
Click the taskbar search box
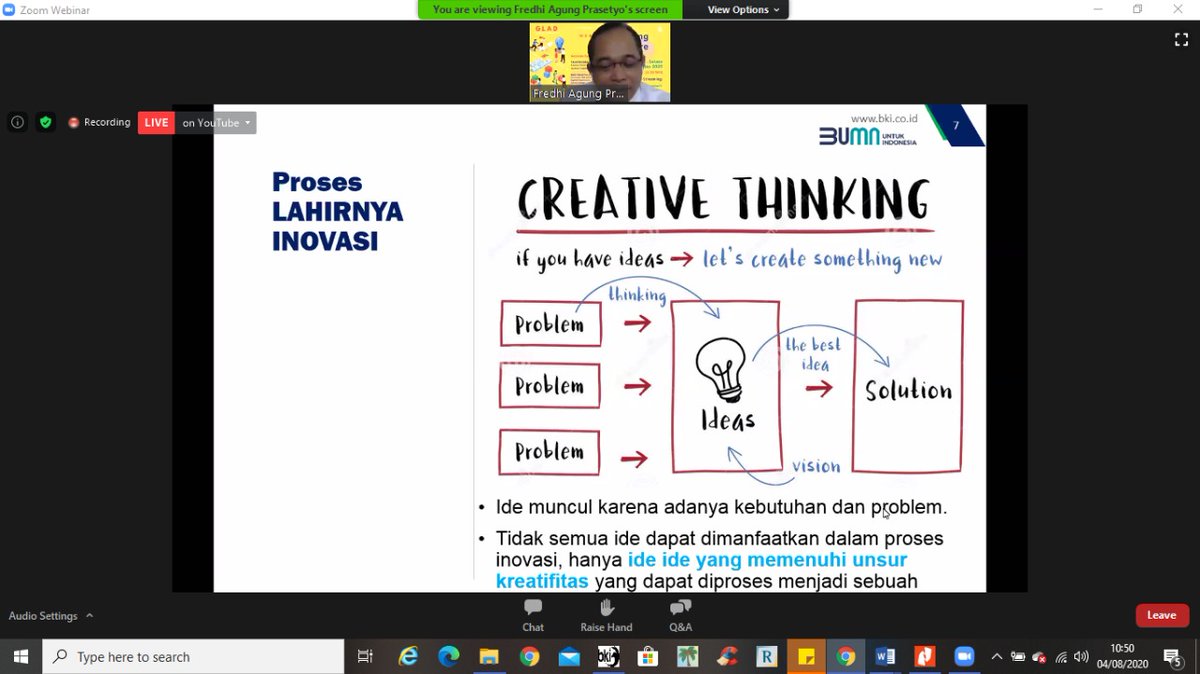pyautogui.click(x=195, y=656)
